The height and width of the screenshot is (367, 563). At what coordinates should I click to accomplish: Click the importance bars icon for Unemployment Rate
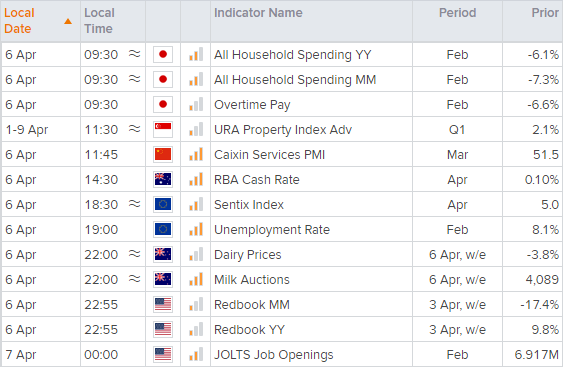[196, 229]
